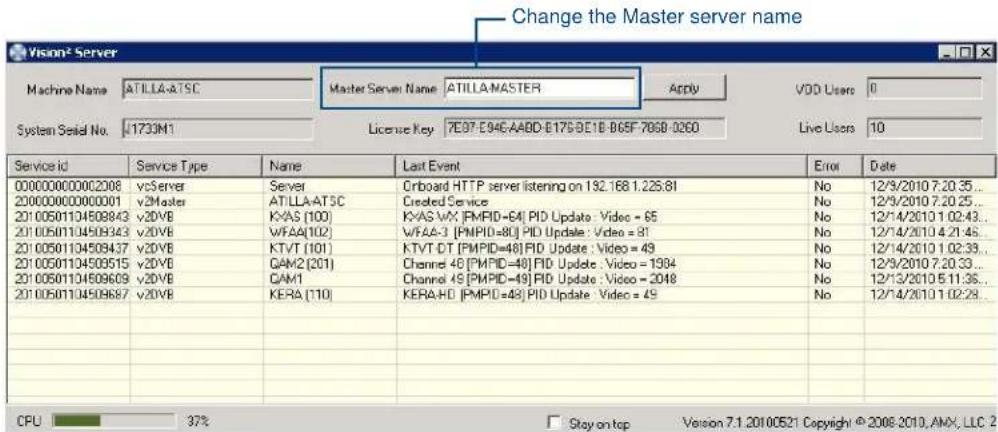Select the vcServer service row
Viewport: 998px width, 432px height.
[500, 186]
